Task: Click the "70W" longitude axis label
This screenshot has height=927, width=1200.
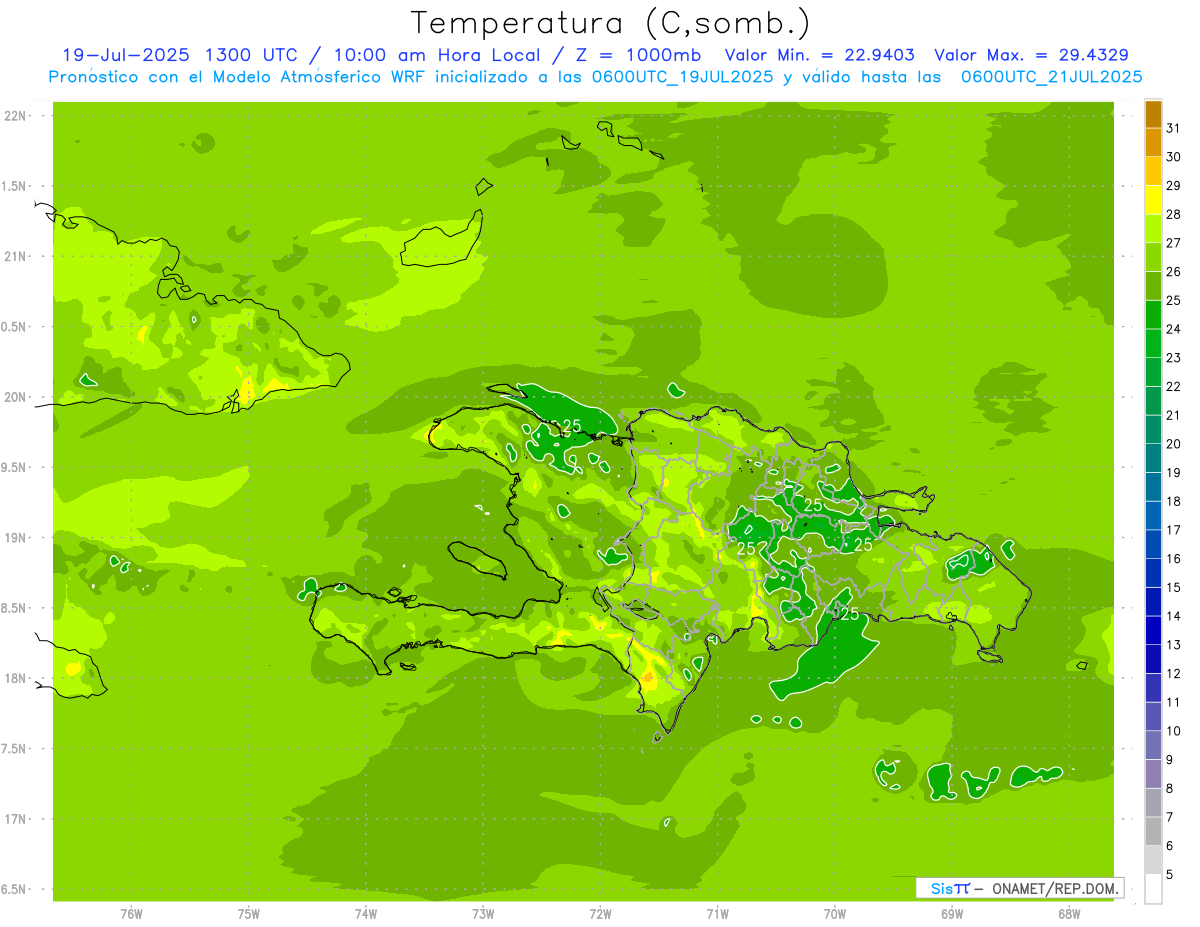Action: click(835, 914)
